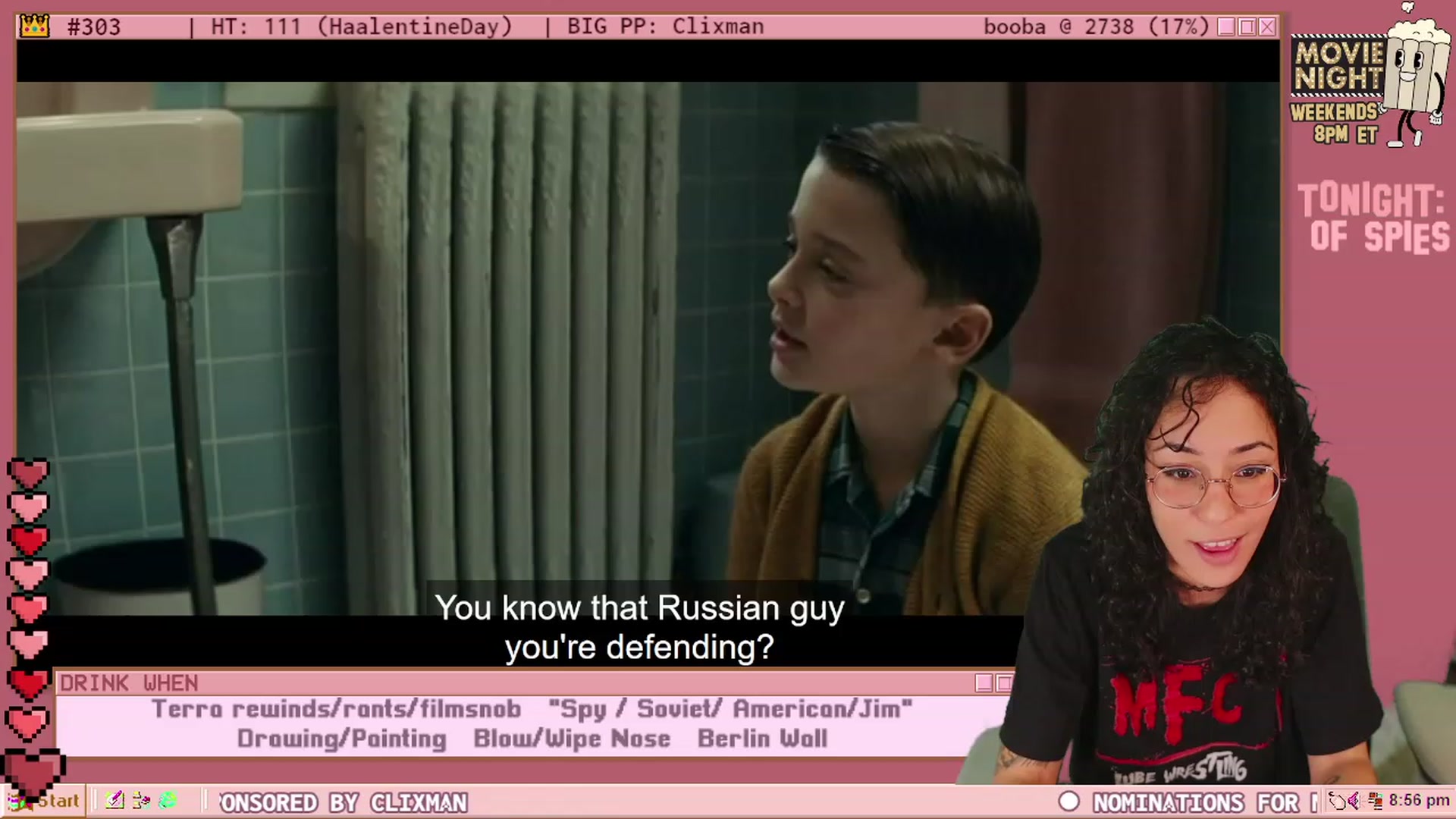Minimize the DRINK WHEN window
Viewport: 1456px width, 819px height.
(x=984, y=683)
